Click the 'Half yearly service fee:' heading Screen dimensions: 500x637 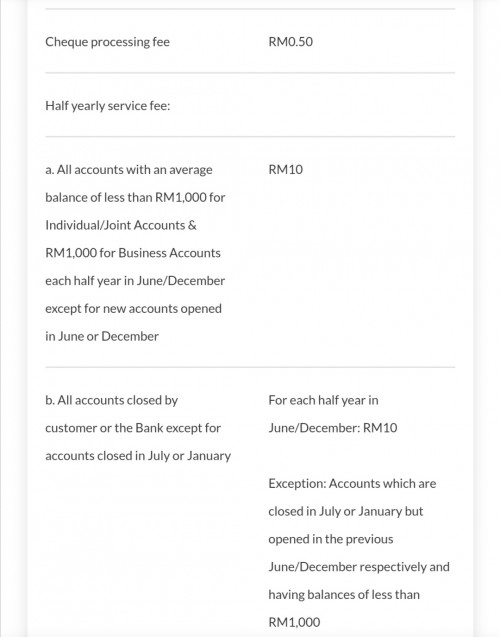[x=108, y=106]
